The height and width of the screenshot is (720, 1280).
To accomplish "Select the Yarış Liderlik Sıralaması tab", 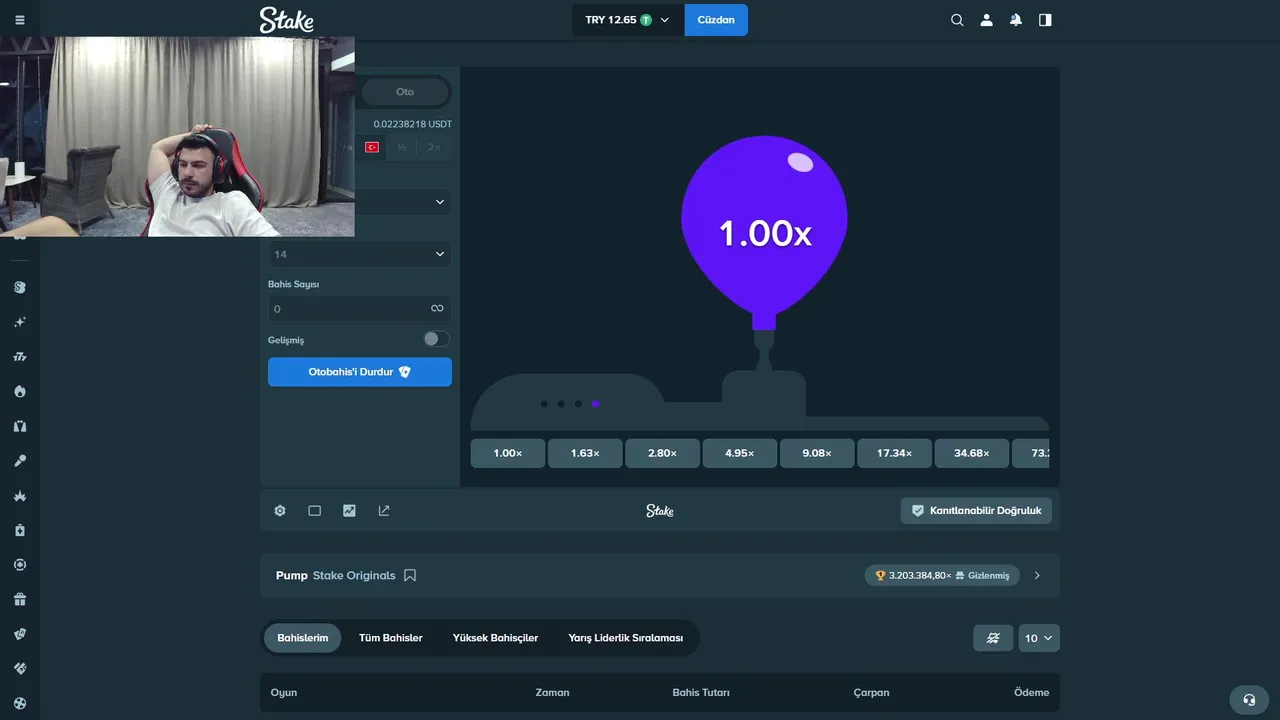I will 626,638.
